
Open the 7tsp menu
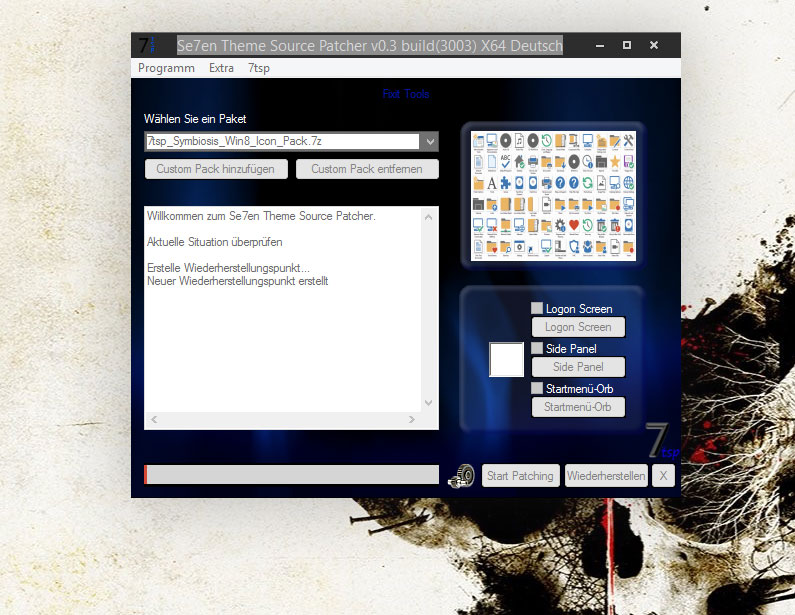click(259, 68)
